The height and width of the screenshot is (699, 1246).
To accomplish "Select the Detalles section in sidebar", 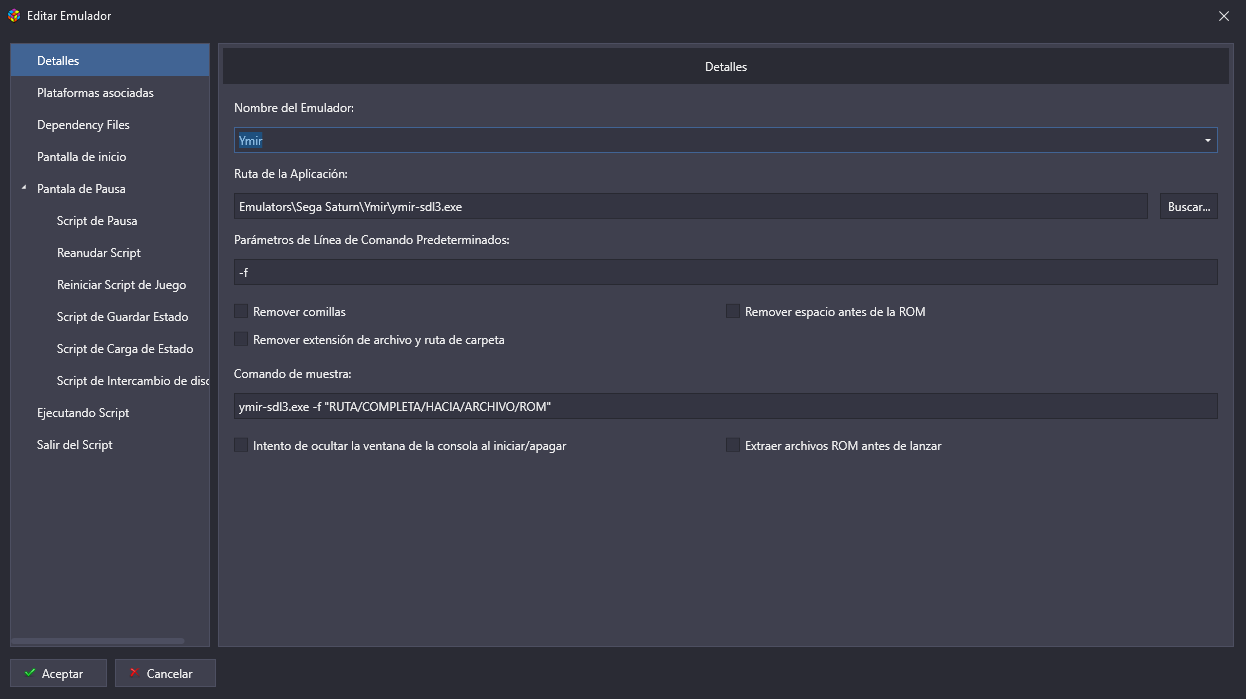I will pos(110,61).
